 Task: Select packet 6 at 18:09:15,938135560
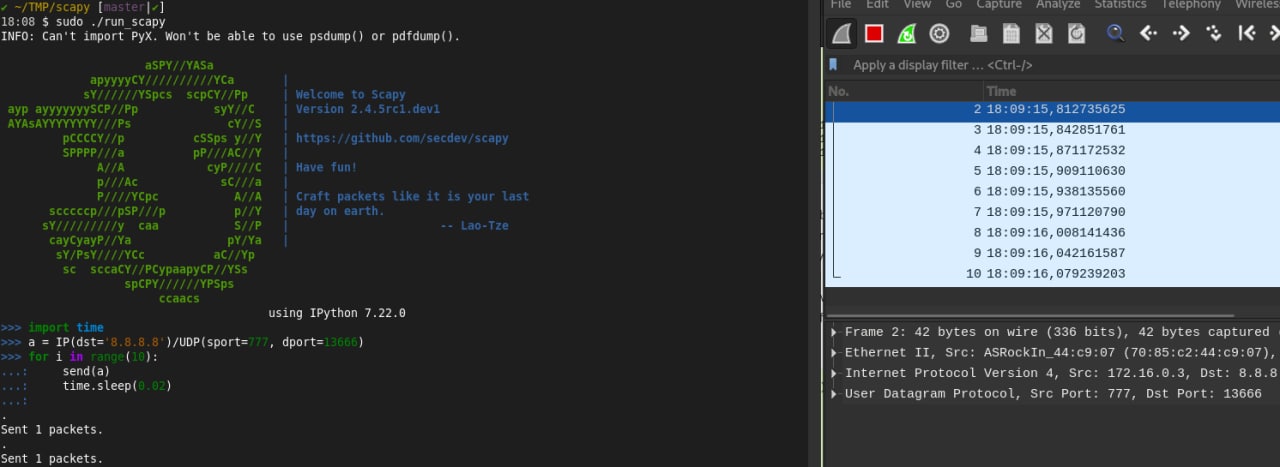(1052, 191)
